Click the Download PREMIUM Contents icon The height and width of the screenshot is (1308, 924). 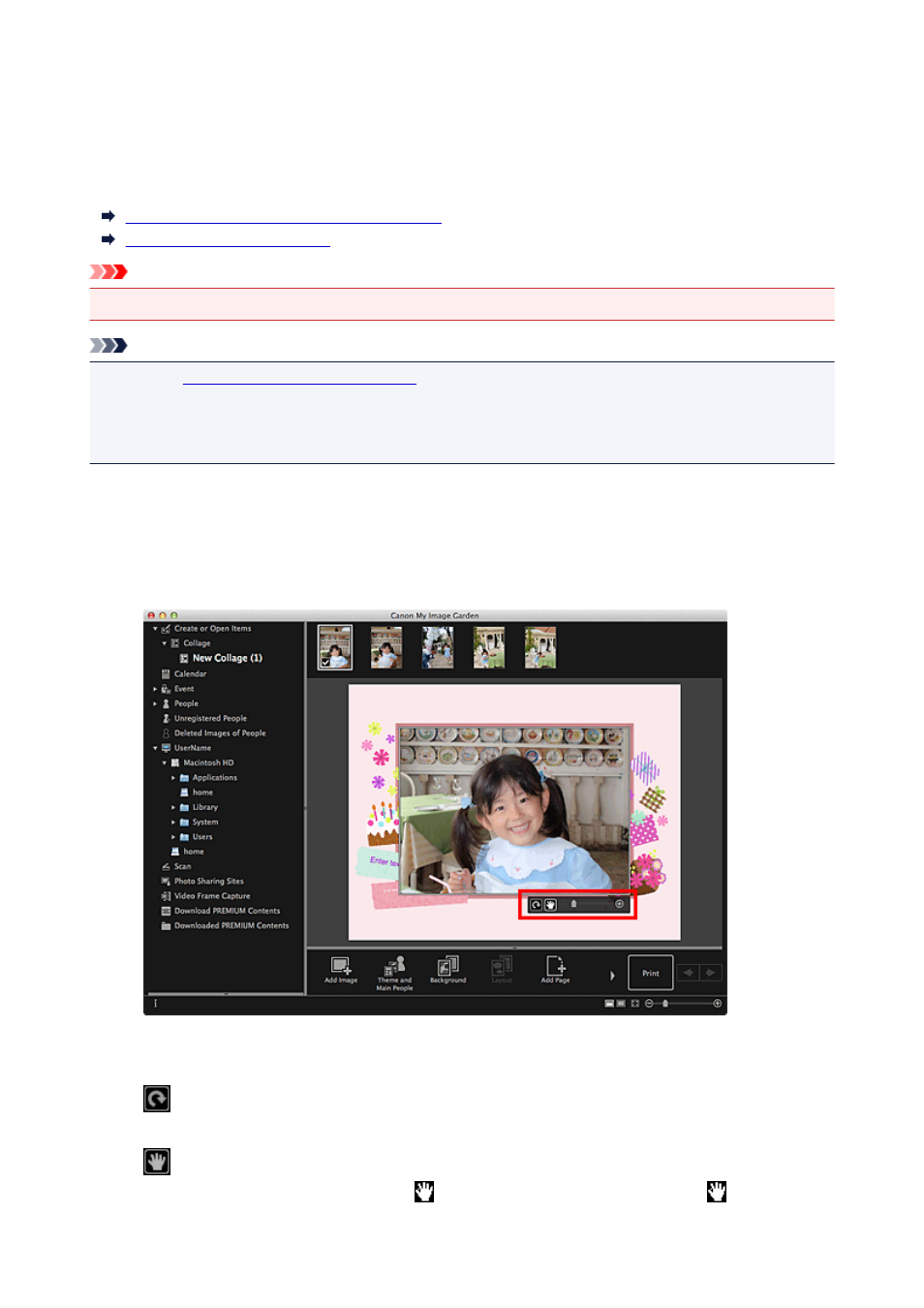tap(166, 911)
